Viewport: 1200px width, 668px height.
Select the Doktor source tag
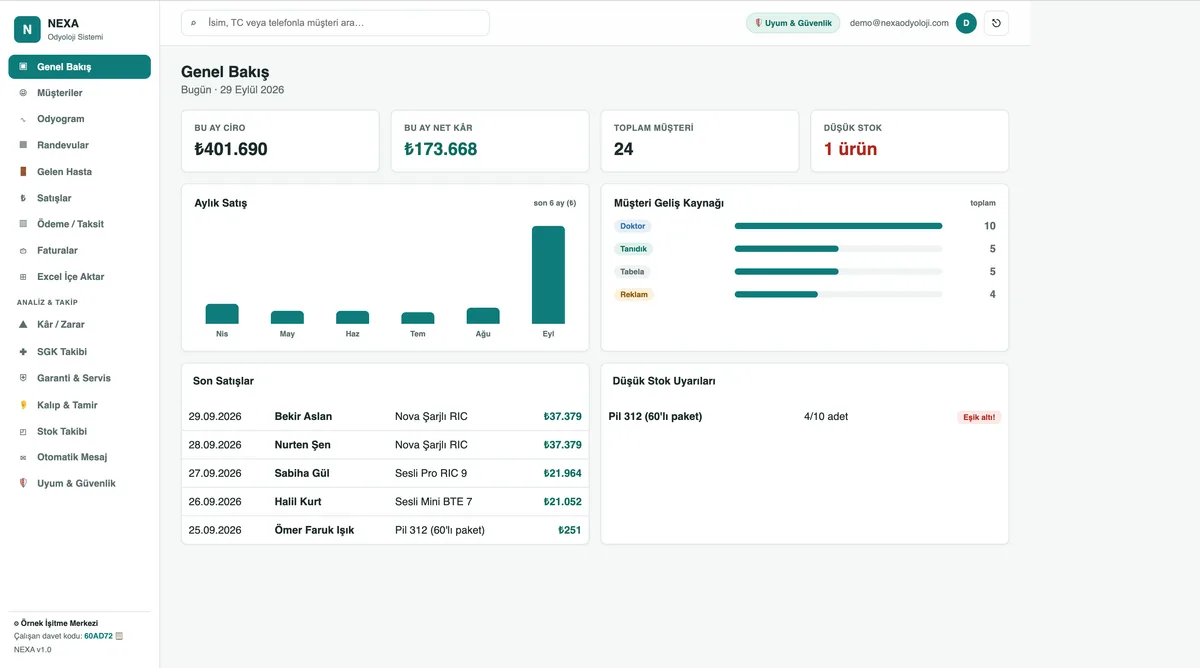pyautogui.click(x=633, y=226)
